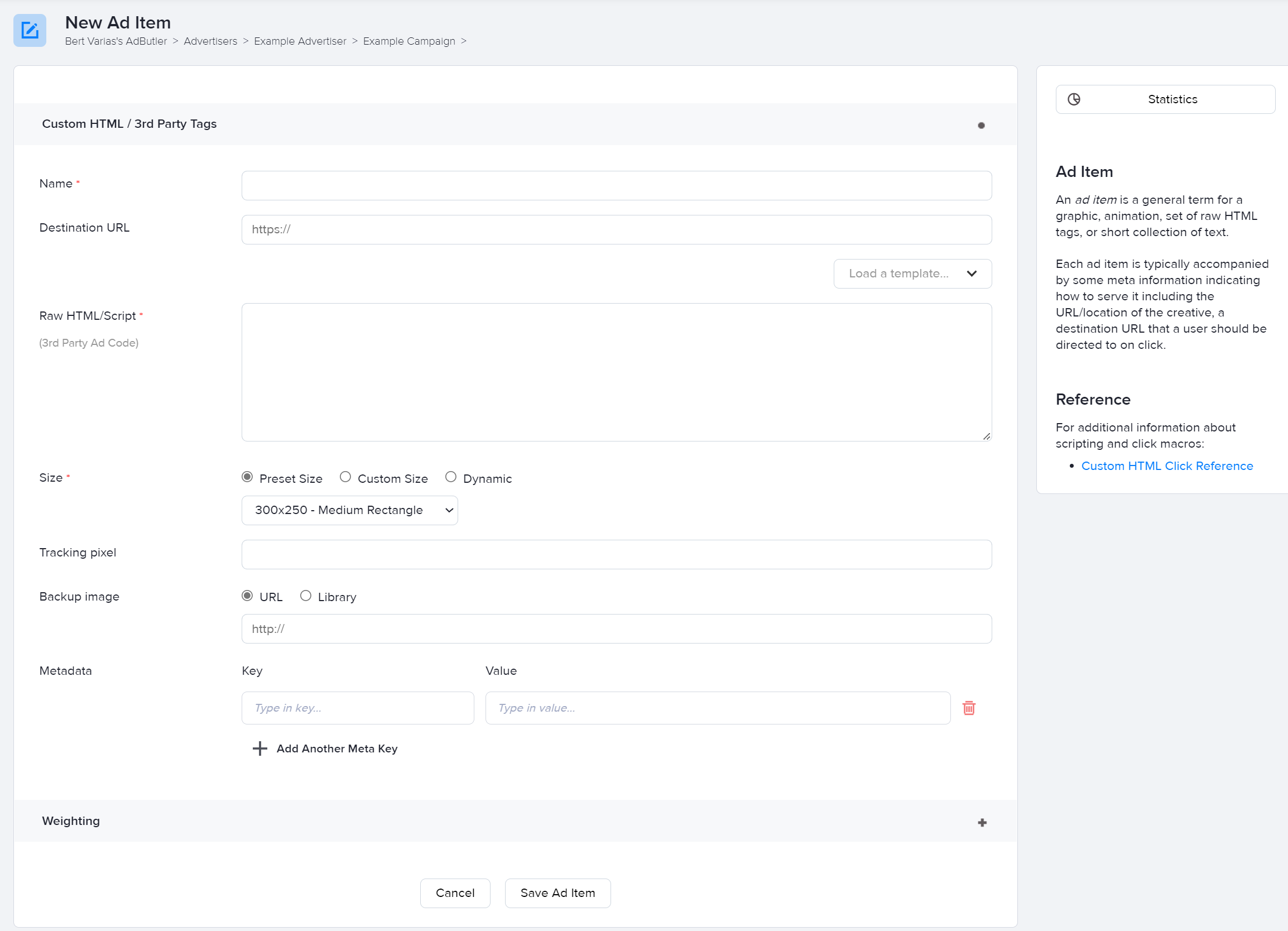Select the Custom Size radio button
Image resolution: width=1288 pixels, height=931 pixels.
(x=345, y=477)
